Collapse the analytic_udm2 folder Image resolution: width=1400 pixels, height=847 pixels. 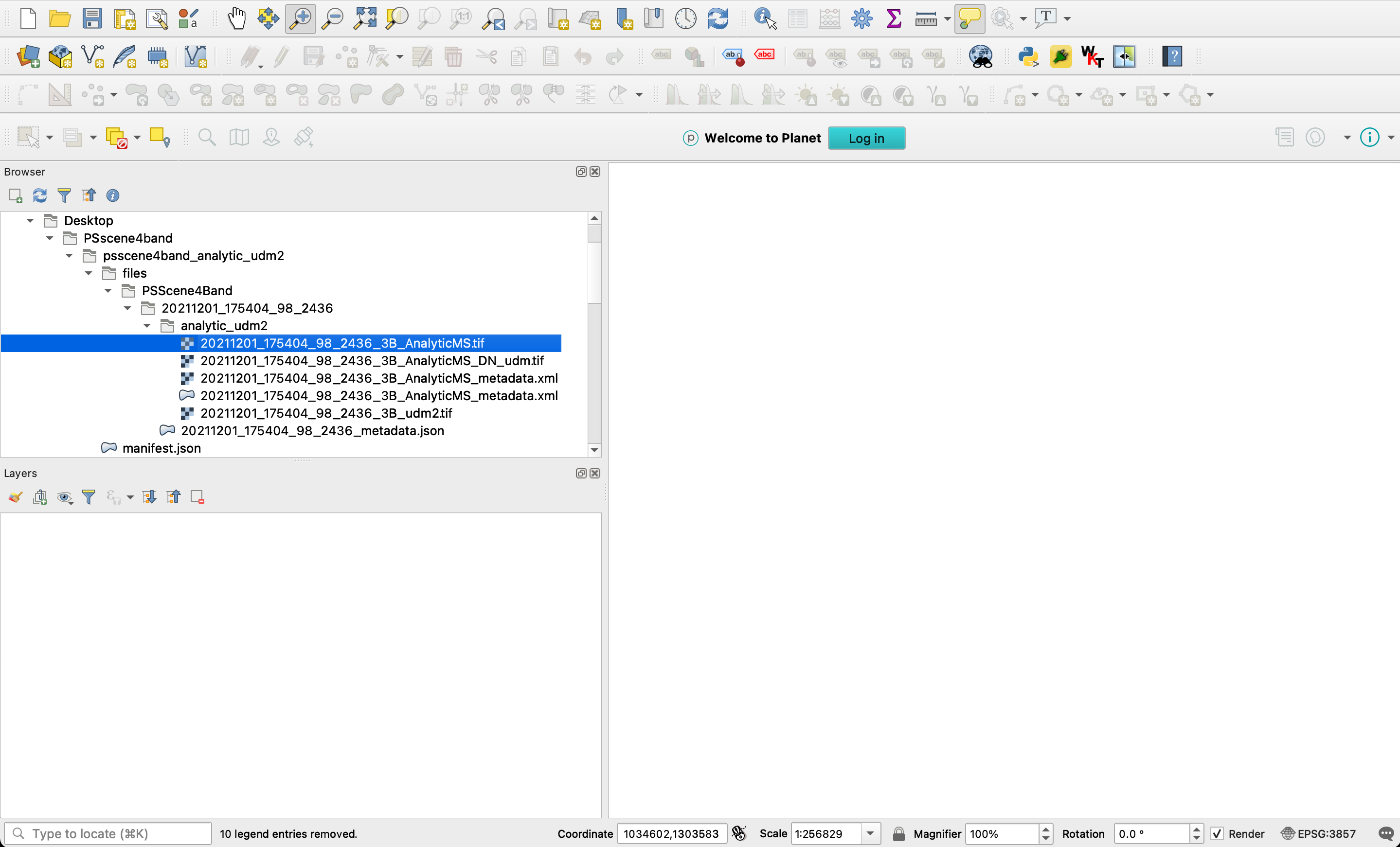147,325
